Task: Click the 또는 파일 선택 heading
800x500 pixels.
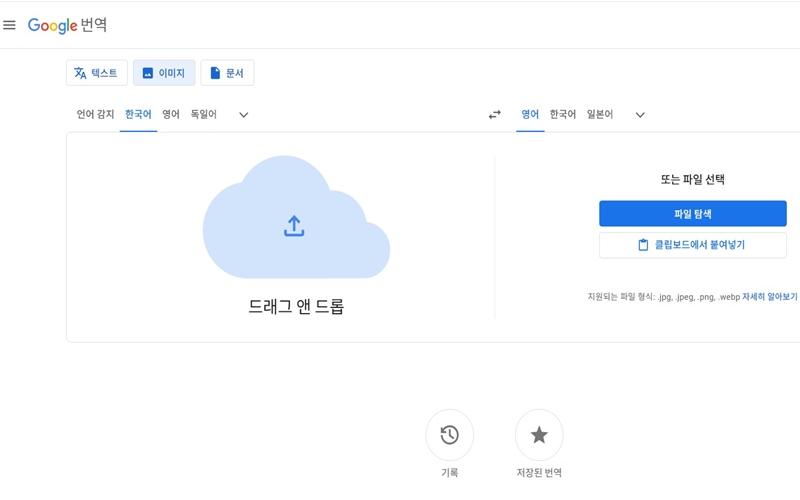Action: click(x=692, y=179)
